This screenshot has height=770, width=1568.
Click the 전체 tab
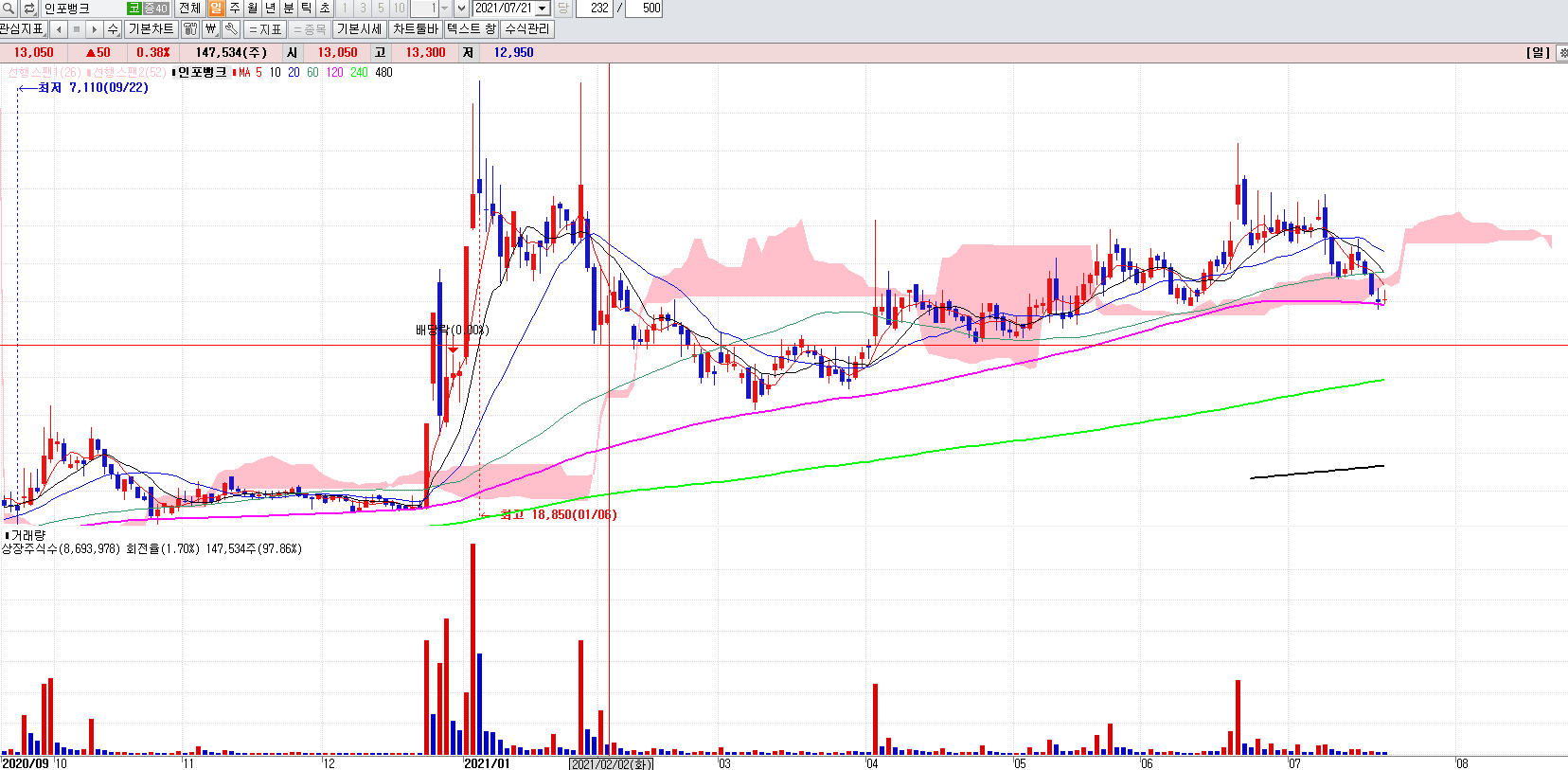coord(189,8)
